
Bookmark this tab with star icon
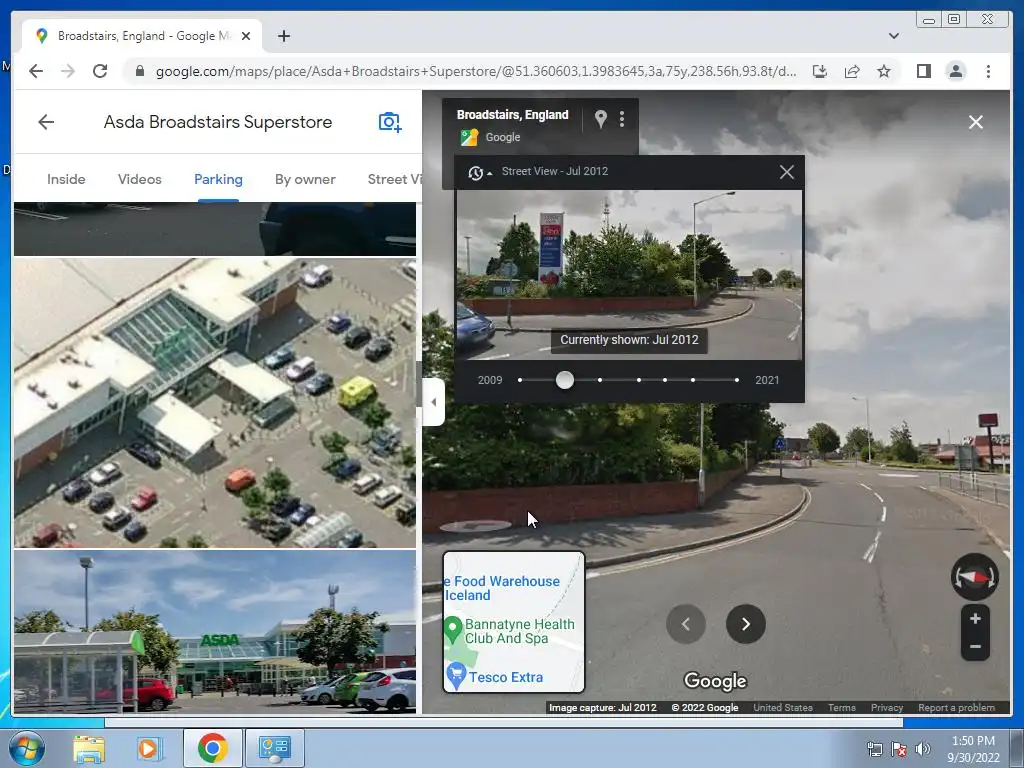coord(884,71)
